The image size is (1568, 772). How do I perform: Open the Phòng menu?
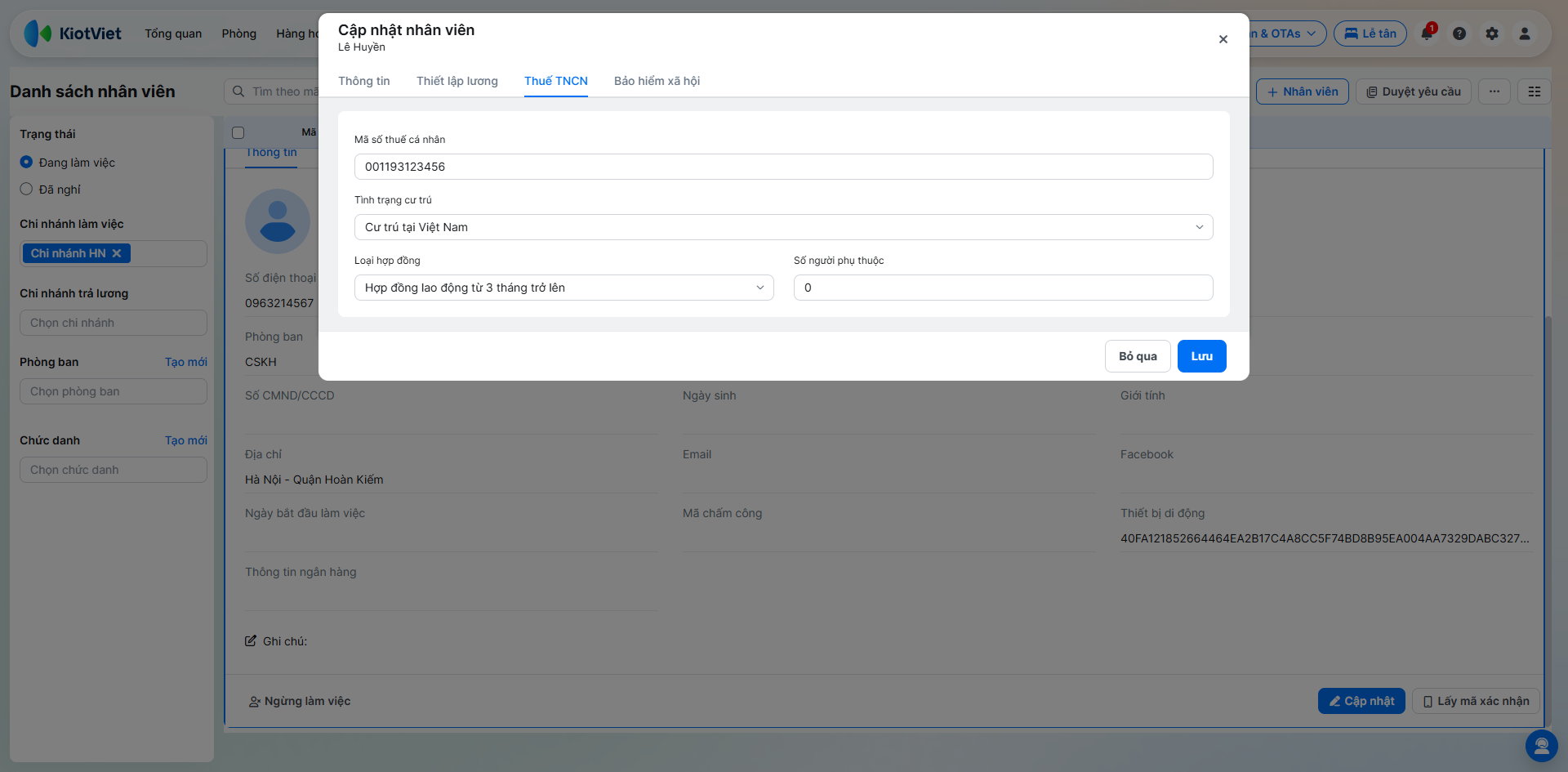[239, 33]
